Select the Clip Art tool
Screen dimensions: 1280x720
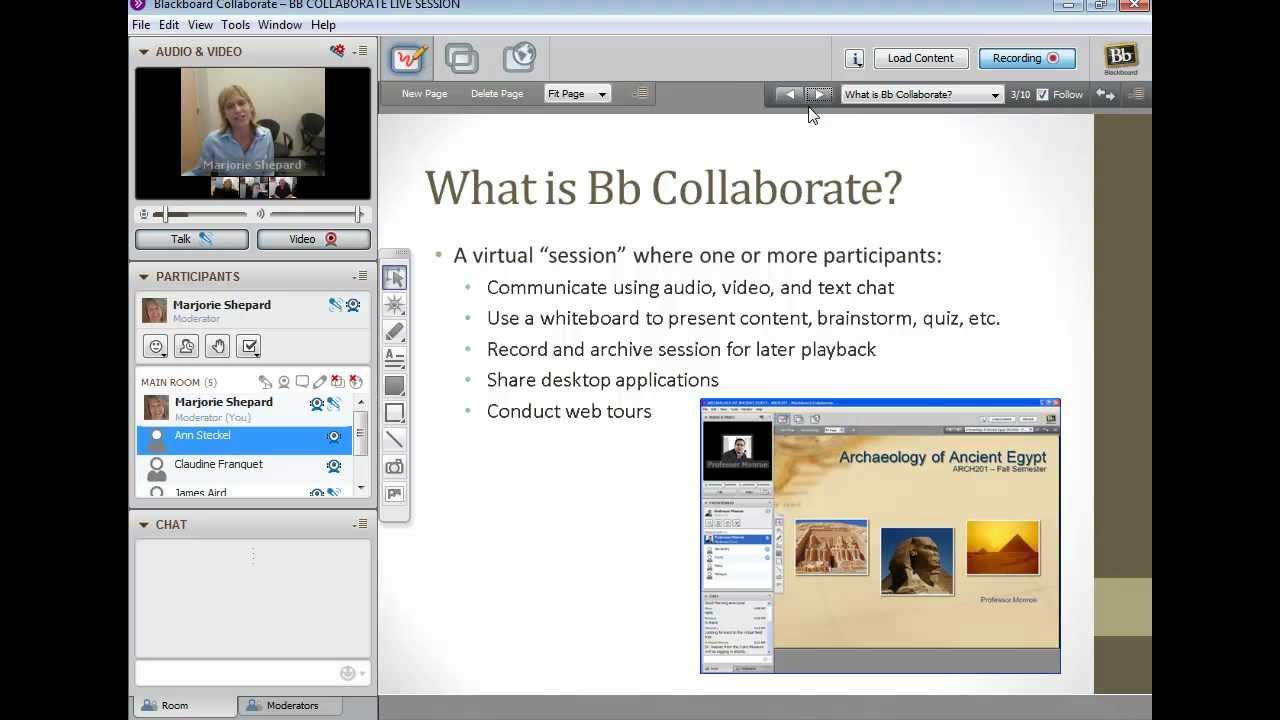coord(395,494)
